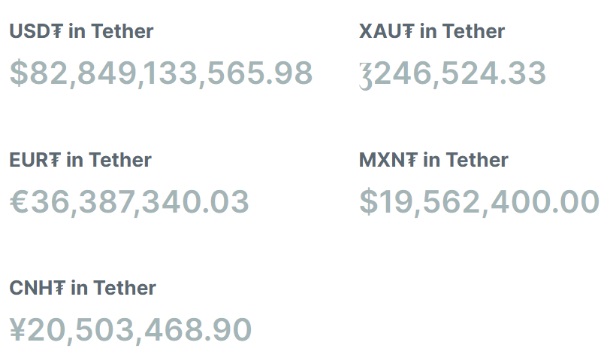
Task: Click the troy ounce symbol before 246,524.33
Action: 366,76
